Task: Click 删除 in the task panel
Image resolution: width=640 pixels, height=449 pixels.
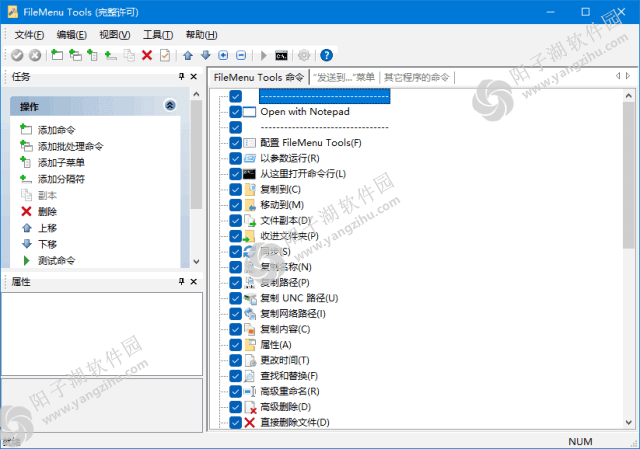Action: 47,211
